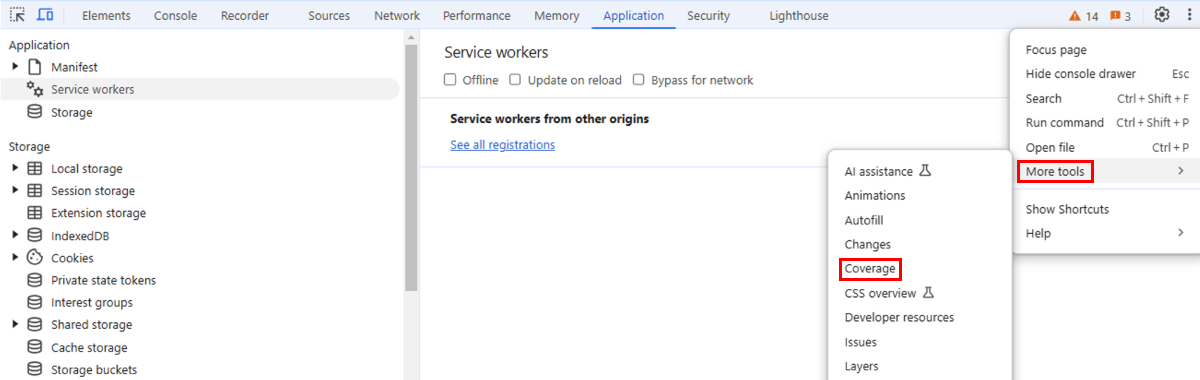Screen dimensions: 1200x380
Task: Activate the inspect element picker icon
Action: click(17, 15)
